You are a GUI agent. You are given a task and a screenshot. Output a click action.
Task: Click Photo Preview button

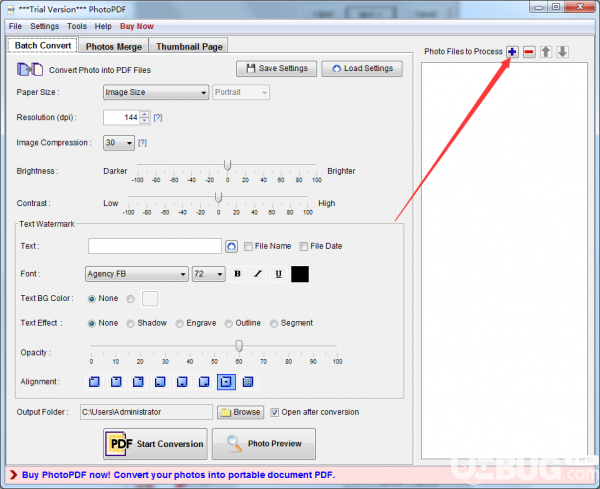point(264,444)
